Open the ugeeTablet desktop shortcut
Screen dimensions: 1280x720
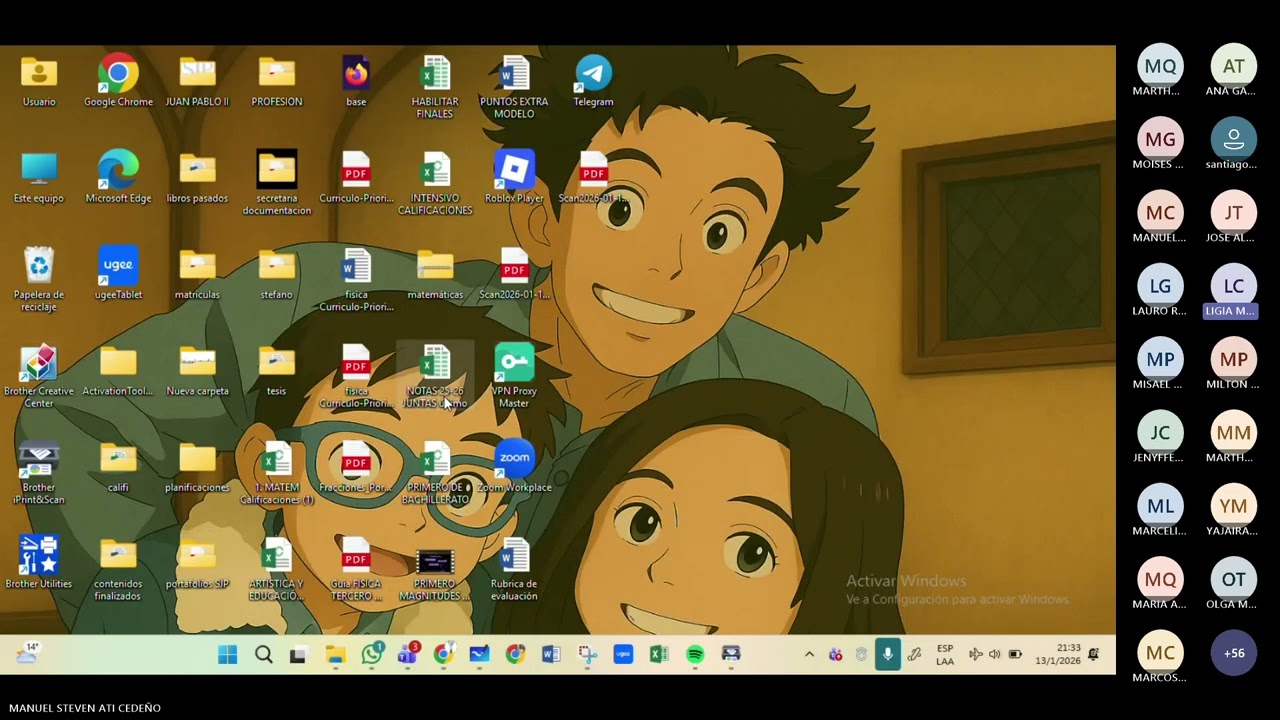pyautogui.click(x=118, y=274)
